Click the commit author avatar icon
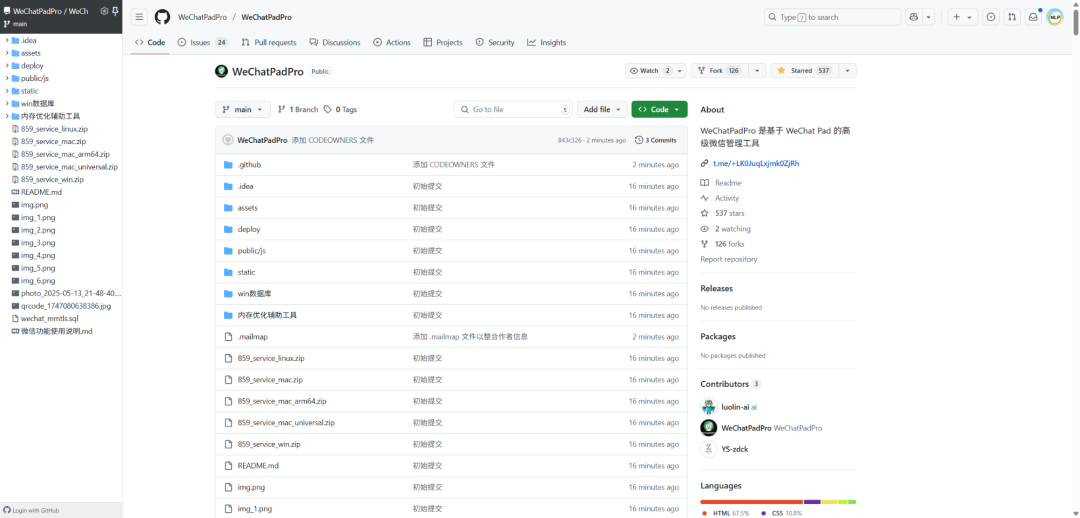 tap(228, 140)
